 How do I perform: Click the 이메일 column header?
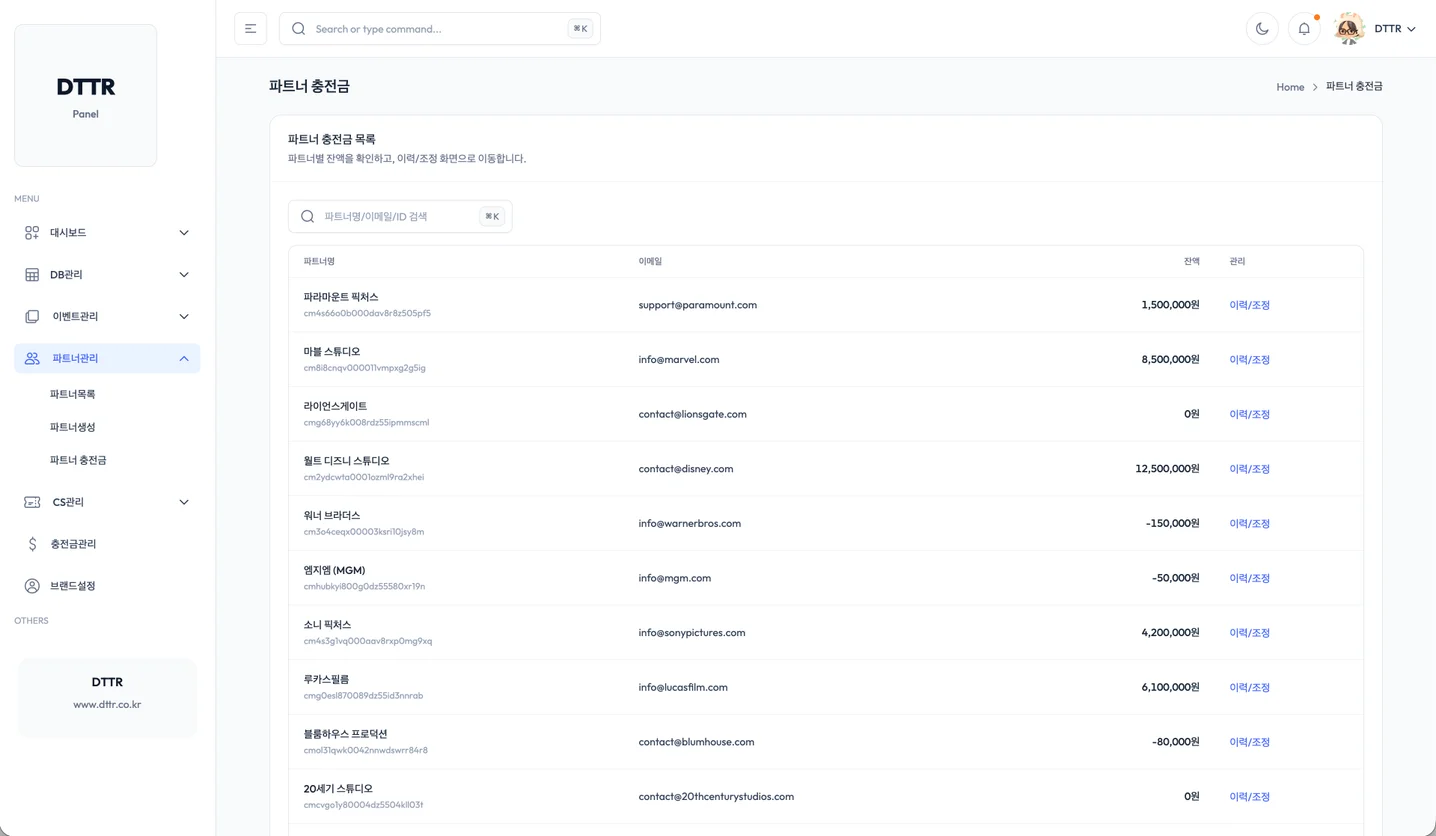650,262
